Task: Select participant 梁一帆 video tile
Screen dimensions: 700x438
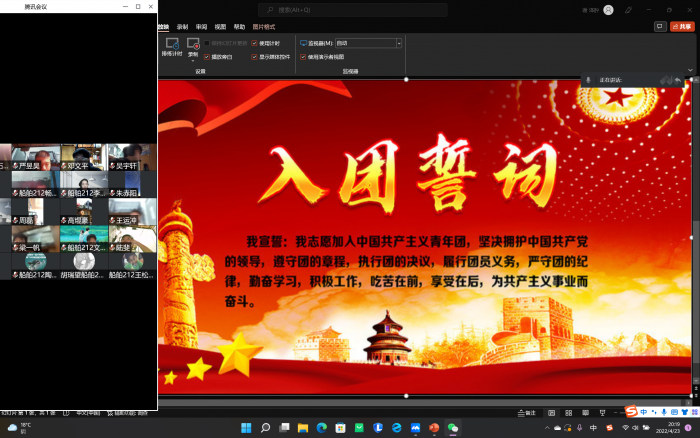Action: (x=35, y=239)
